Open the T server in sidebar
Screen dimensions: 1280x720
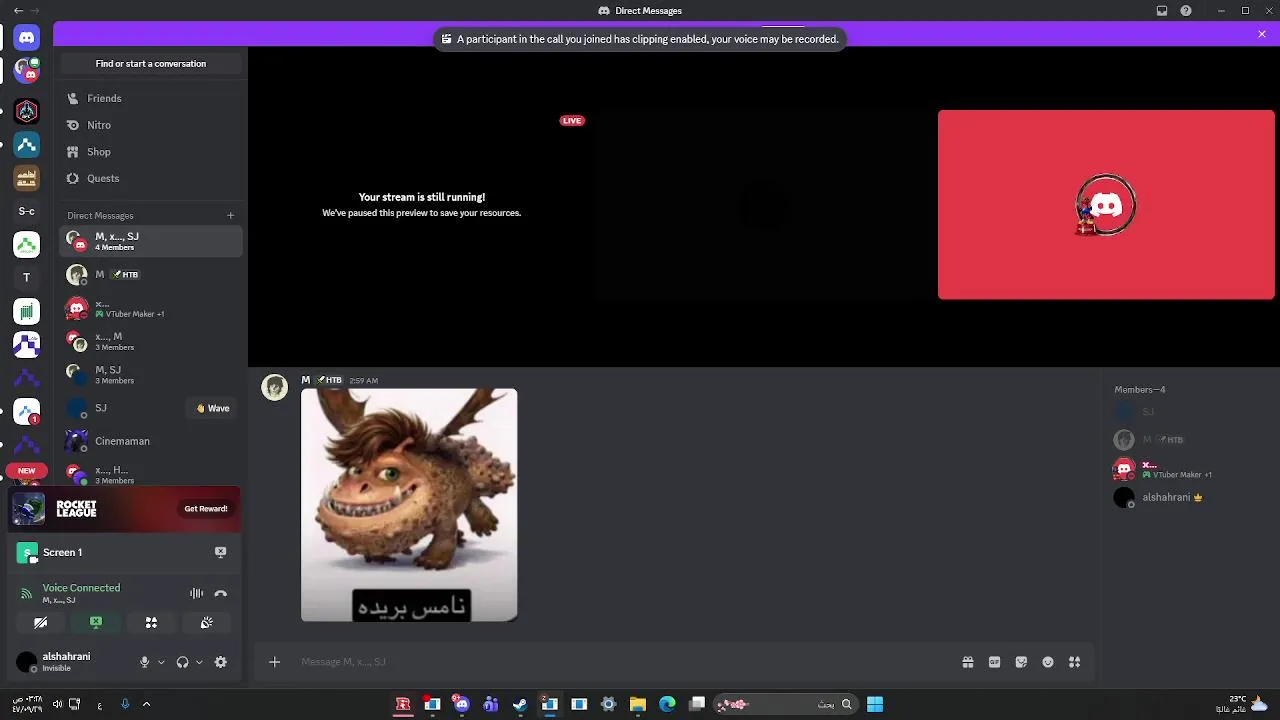[27, 278]
